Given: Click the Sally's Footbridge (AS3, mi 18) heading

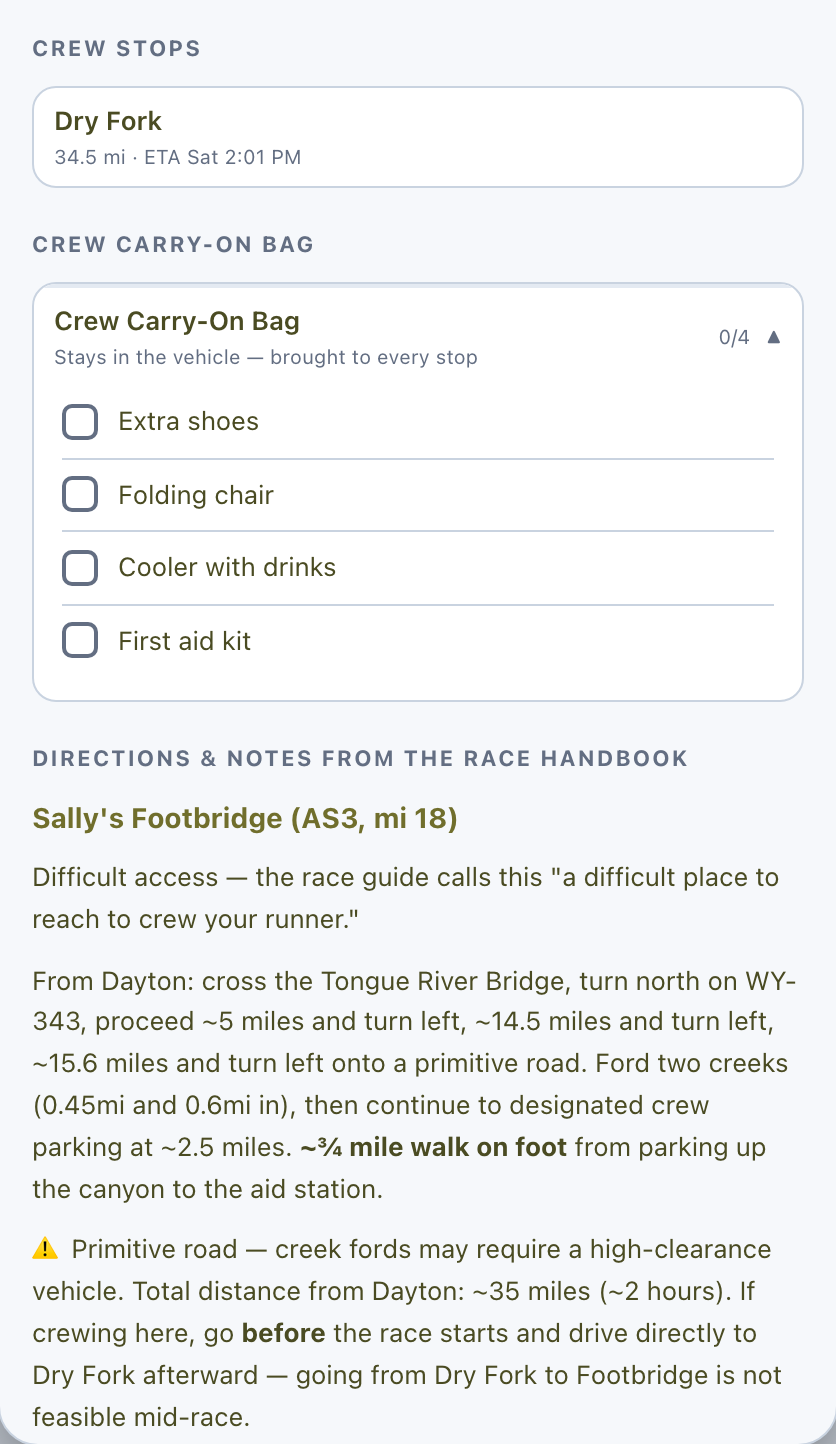Looking at the screenshot, I should pos(245,819).
